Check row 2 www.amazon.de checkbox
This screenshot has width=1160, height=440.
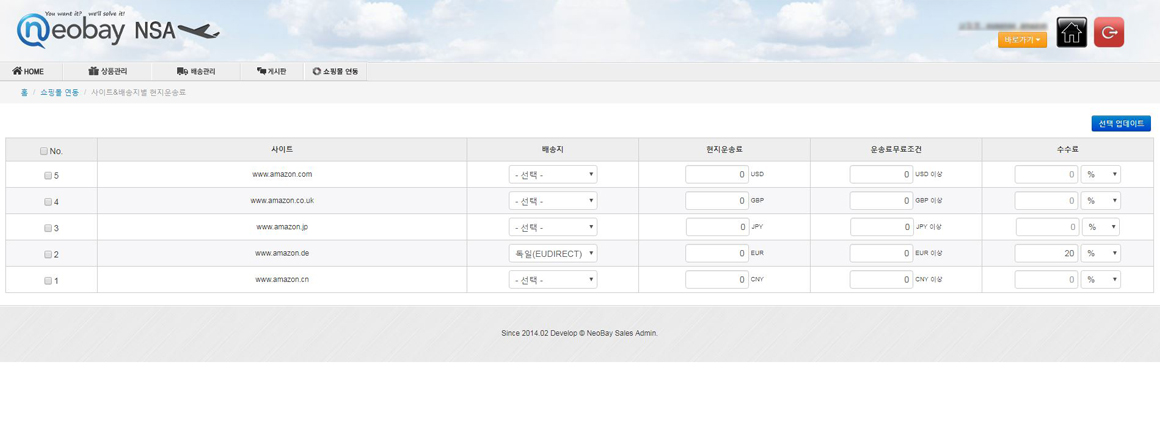(x=48, y=254)
